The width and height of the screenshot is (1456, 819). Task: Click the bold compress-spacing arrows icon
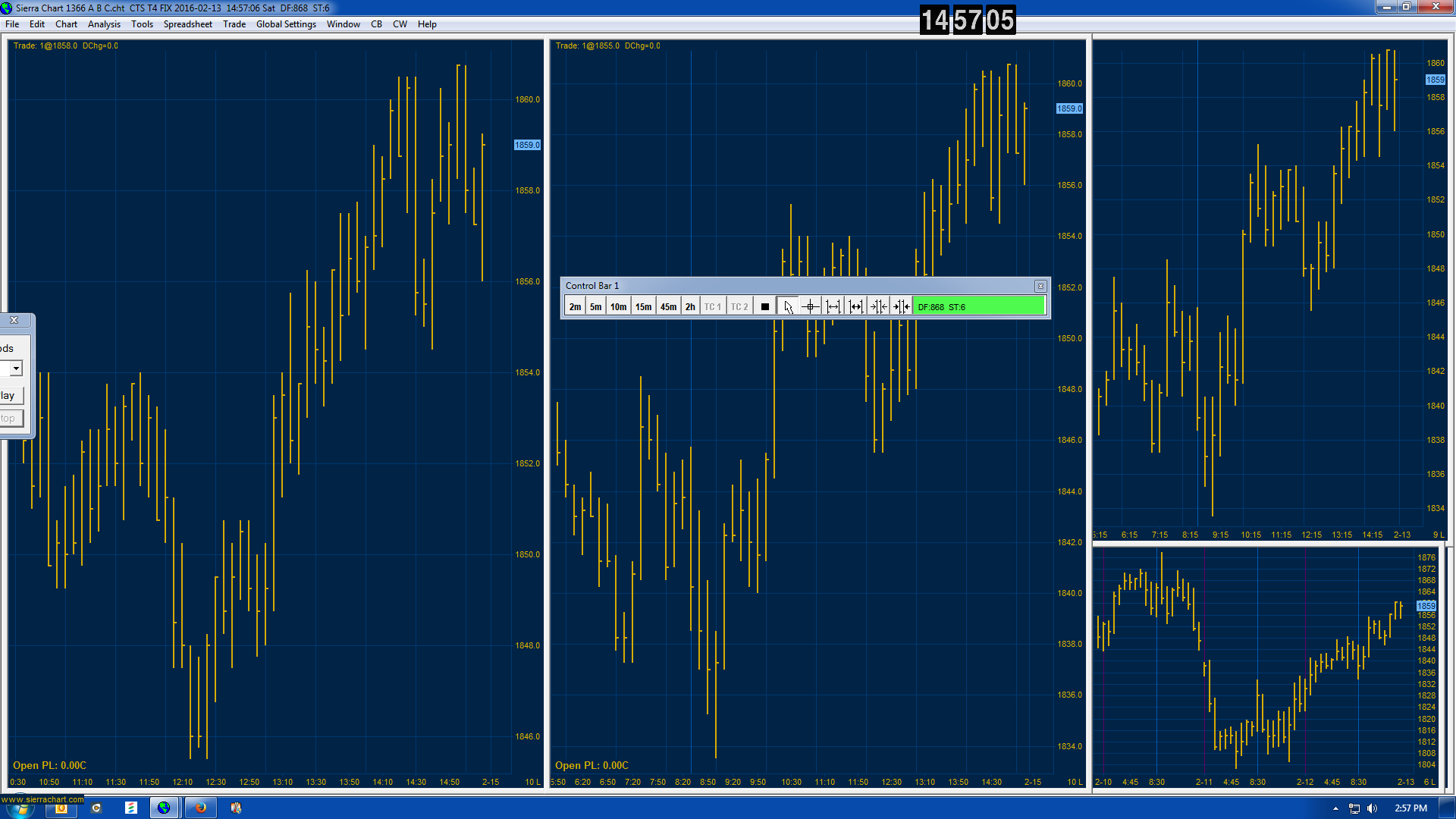901,306
